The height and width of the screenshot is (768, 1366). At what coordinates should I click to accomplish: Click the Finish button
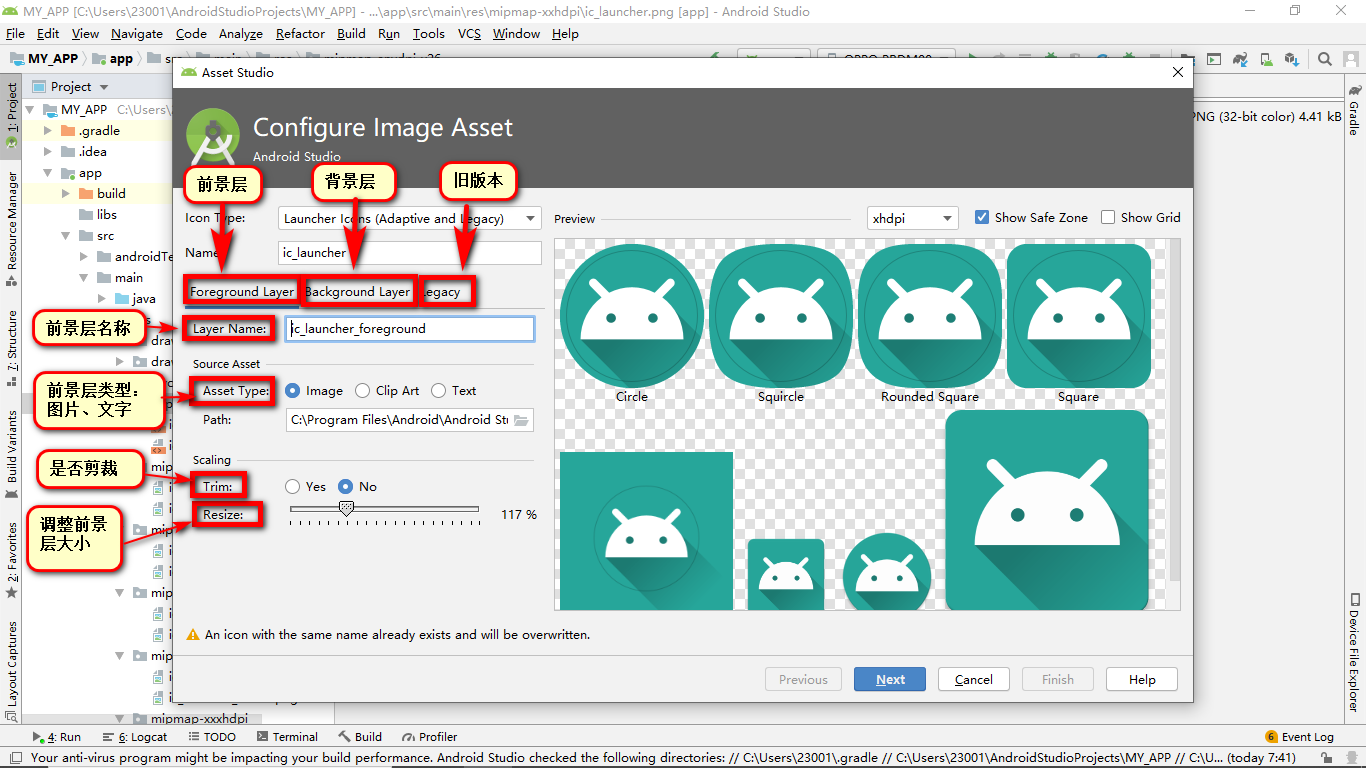pos(1058,680)
